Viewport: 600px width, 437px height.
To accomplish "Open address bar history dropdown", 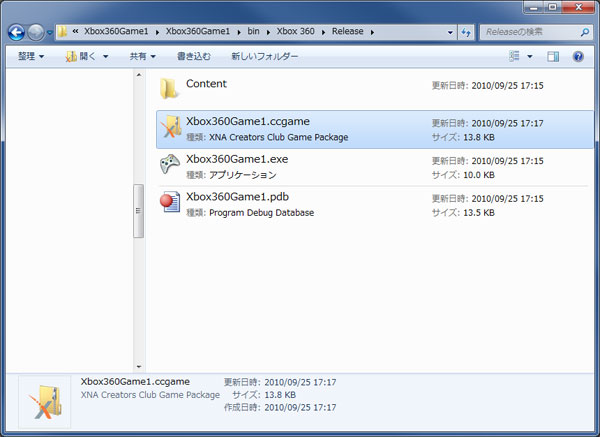I will [450, 33].
